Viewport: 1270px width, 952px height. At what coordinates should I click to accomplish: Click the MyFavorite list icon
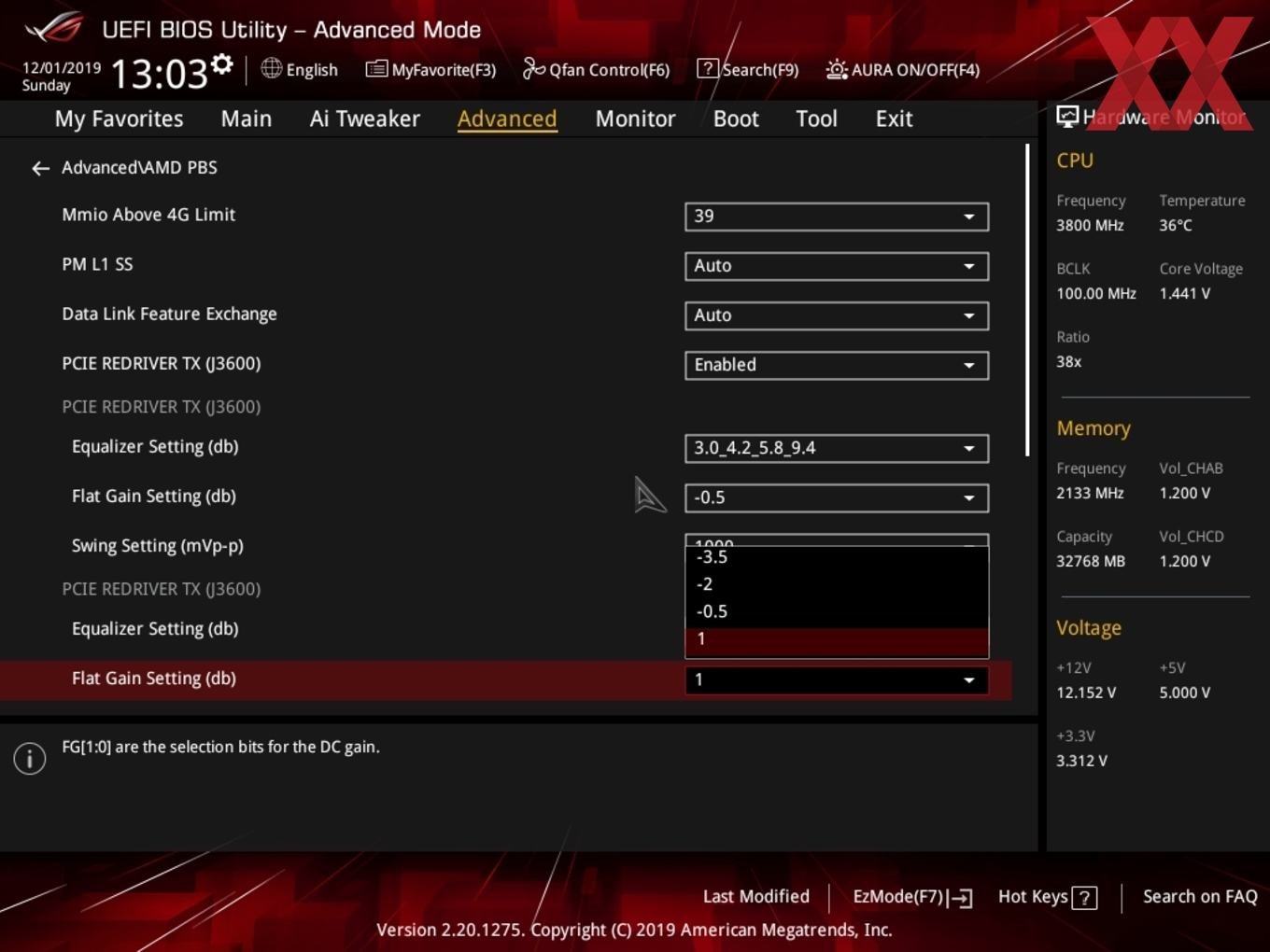(376, 69)
